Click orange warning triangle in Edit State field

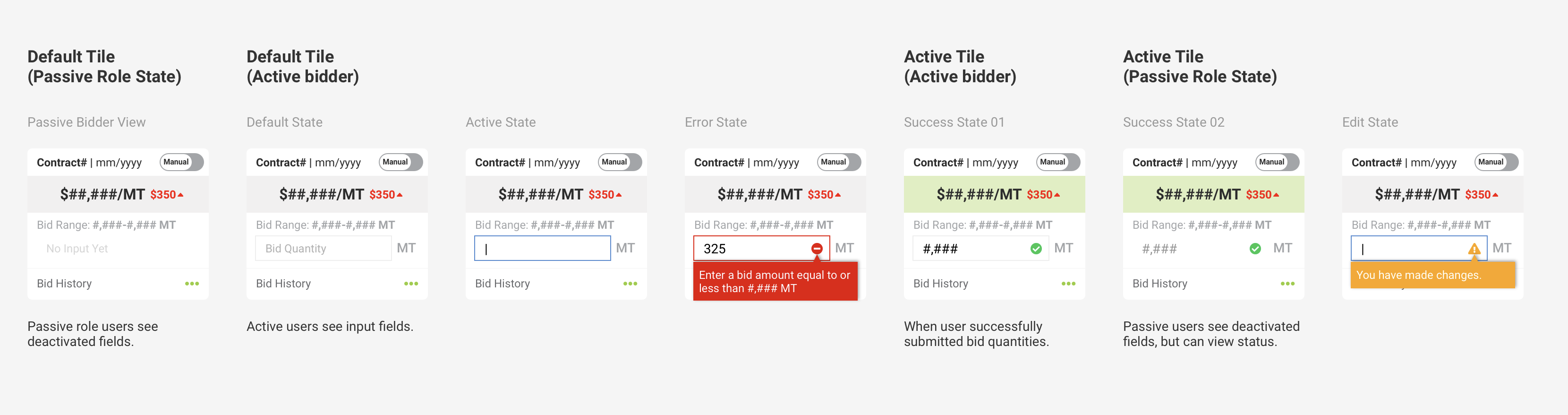tap(1474, 249)
